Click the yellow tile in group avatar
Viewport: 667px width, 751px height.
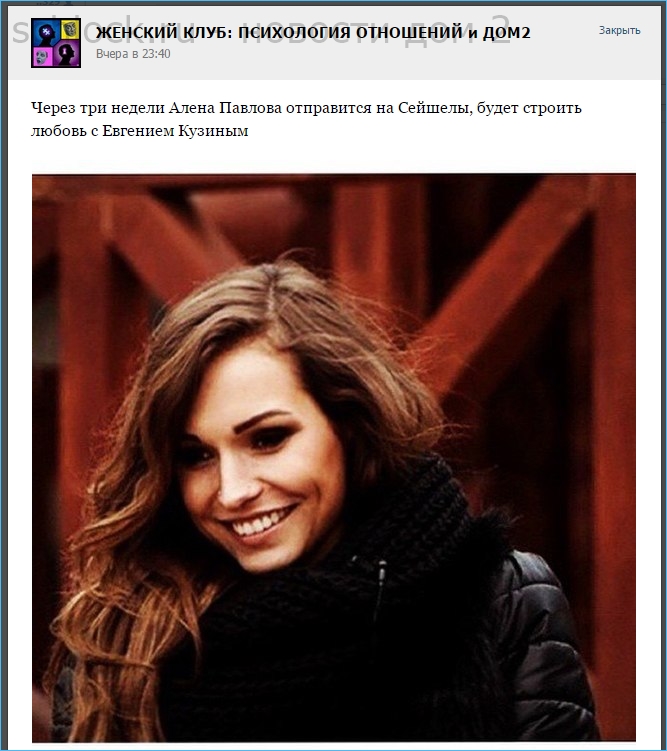(68, 30)
